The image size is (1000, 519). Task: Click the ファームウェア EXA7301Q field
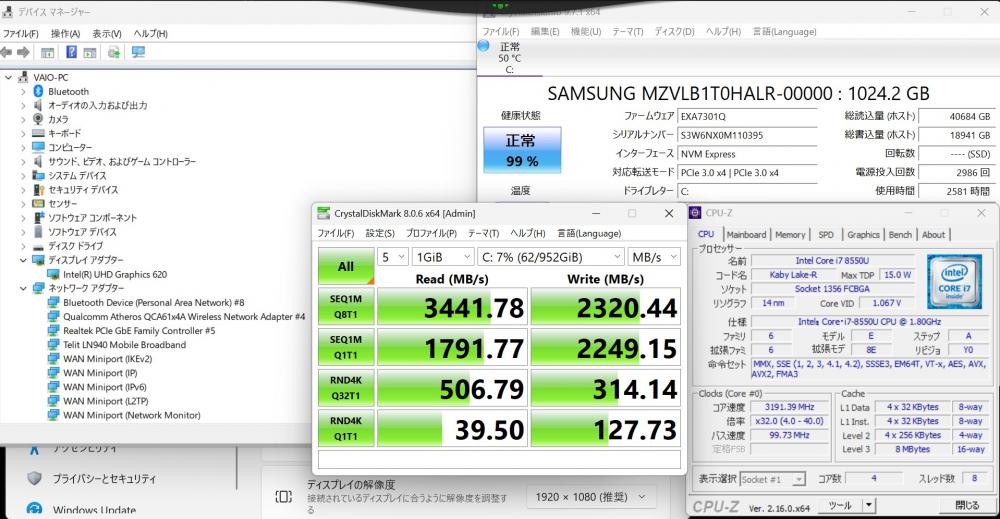747,117
